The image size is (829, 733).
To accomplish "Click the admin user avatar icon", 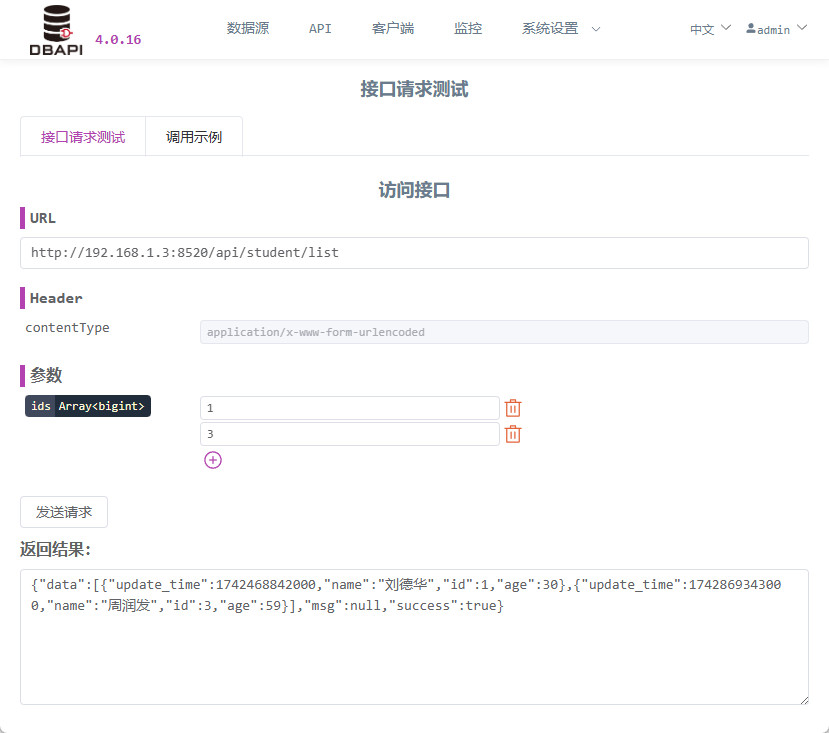I will coord(751,29).
